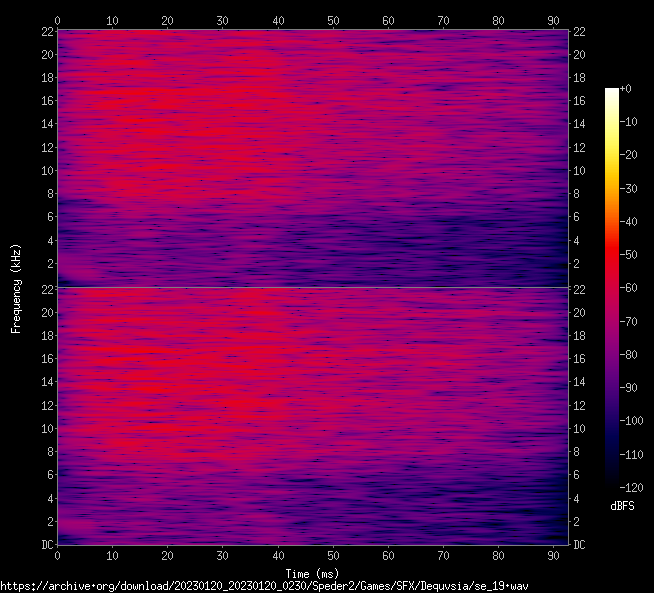Click the center of the lower channel spectrogram
Screen dimensions: 654x593
(x=312, y=416)
